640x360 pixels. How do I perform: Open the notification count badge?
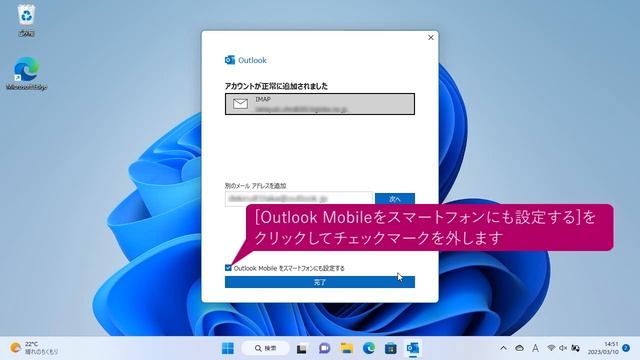[x=626, y=348]
